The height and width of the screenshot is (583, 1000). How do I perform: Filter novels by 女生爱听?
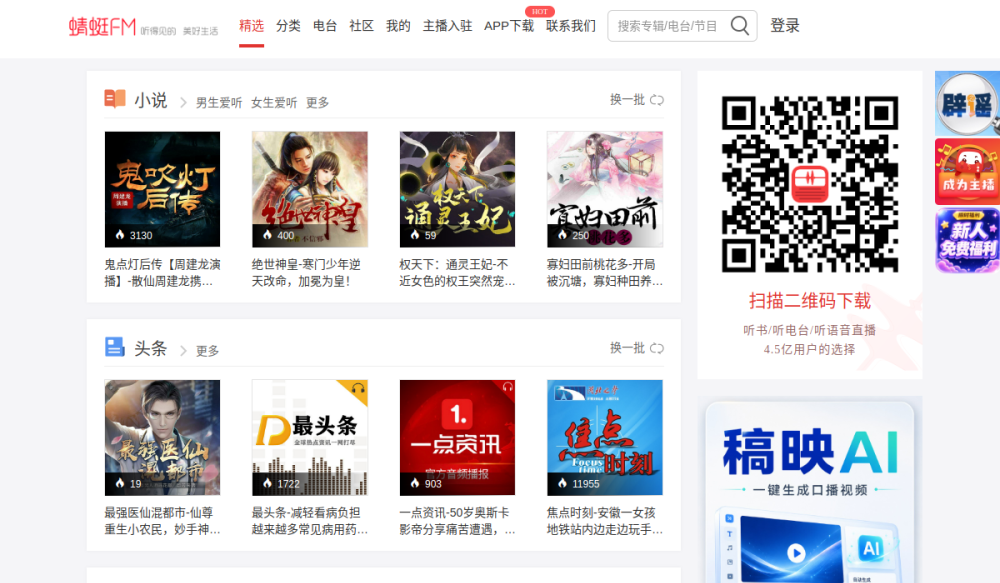pyautogui.click(x=274, y=103)
